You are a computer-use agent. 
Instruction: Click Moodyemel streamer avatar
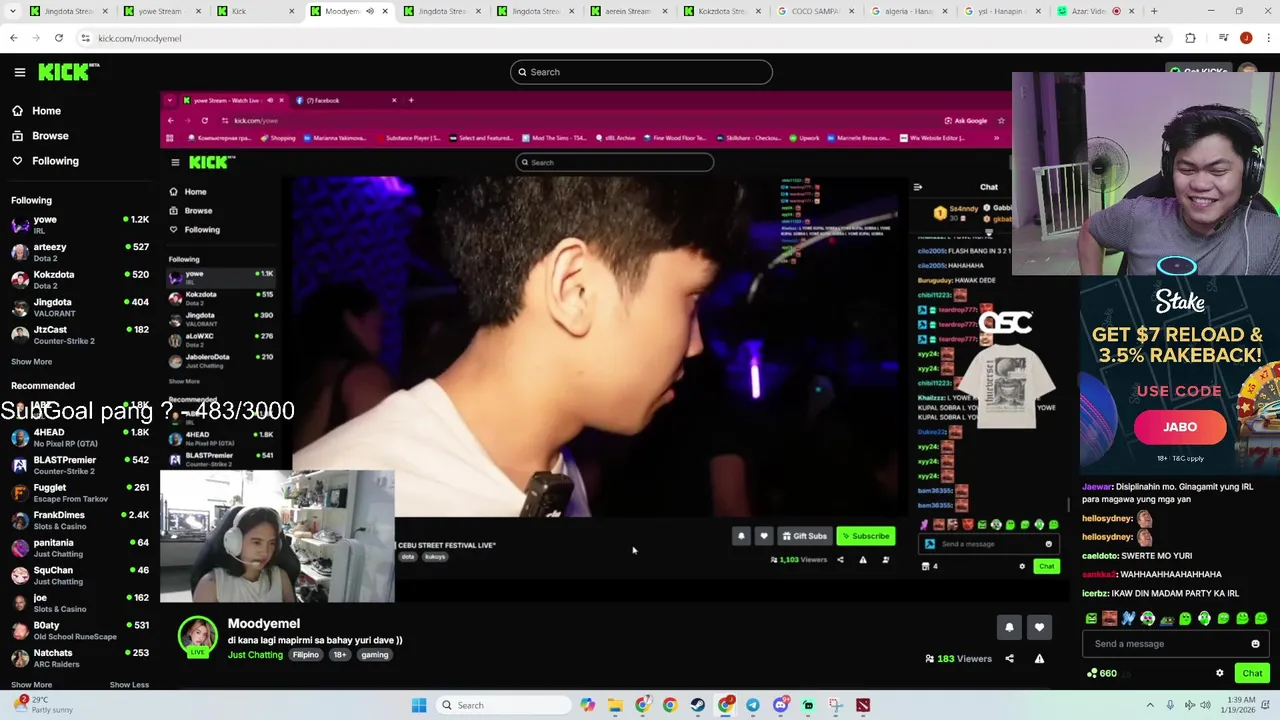click(198, 636)
